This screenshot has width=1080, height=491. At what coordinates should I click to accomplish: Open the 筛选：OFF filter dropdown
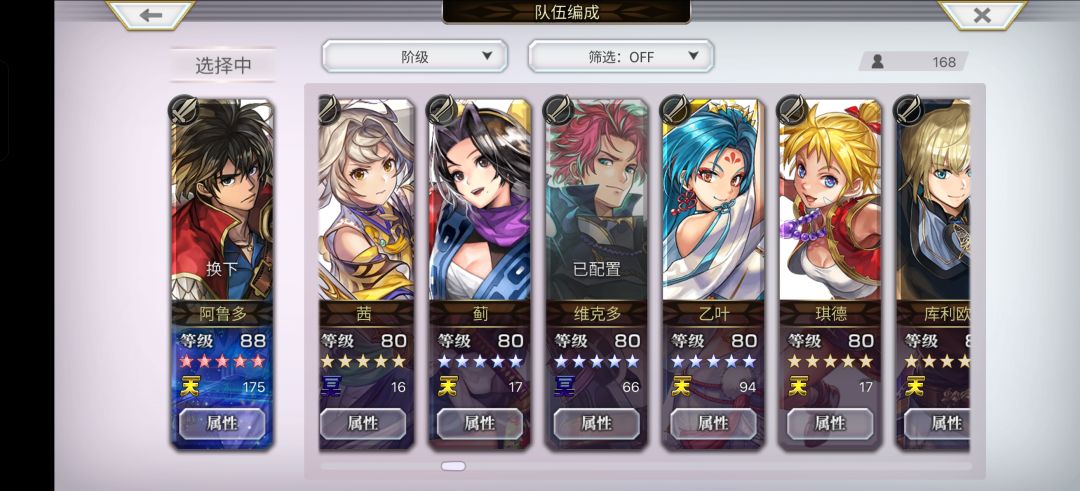pos(621,56)
